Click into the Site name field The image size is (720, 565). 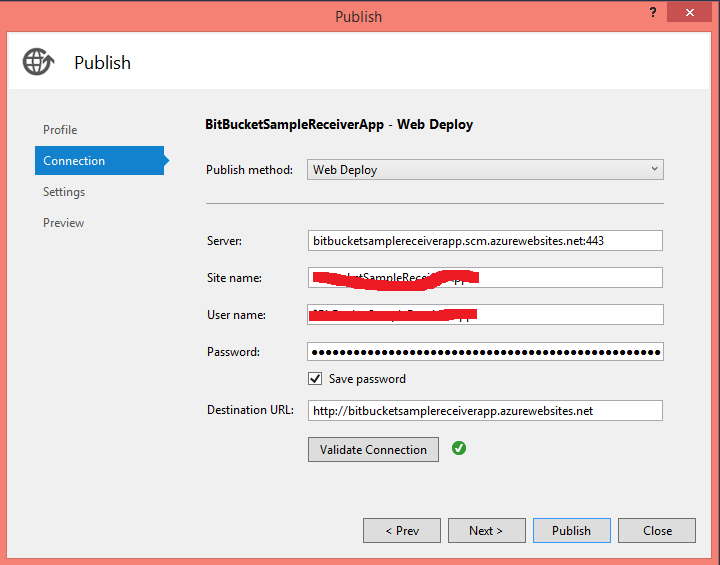pyautogui.click(x=485, y=277)
